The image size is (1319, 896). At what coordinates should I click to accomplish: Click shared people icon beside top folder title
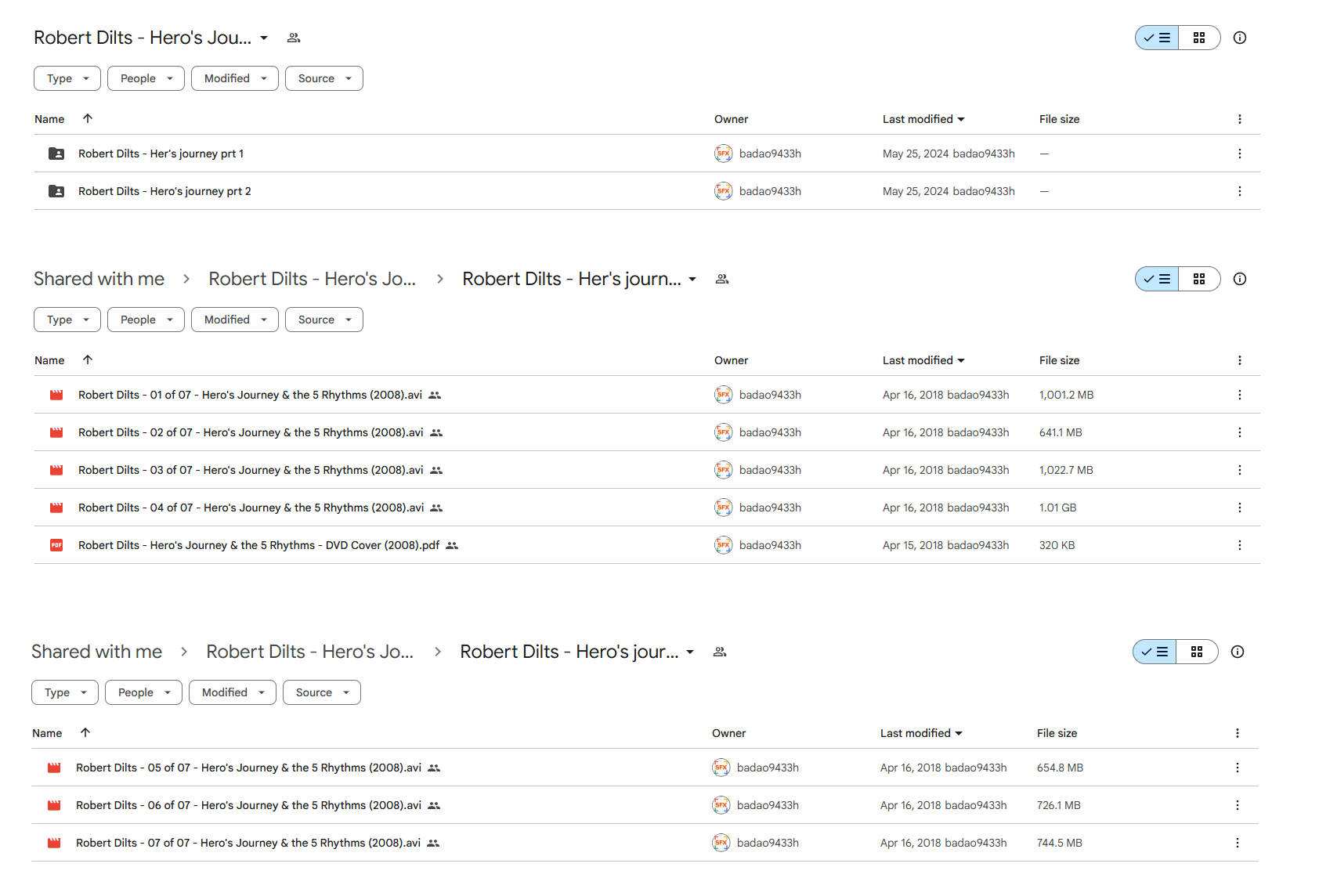[x=294, y=38]
